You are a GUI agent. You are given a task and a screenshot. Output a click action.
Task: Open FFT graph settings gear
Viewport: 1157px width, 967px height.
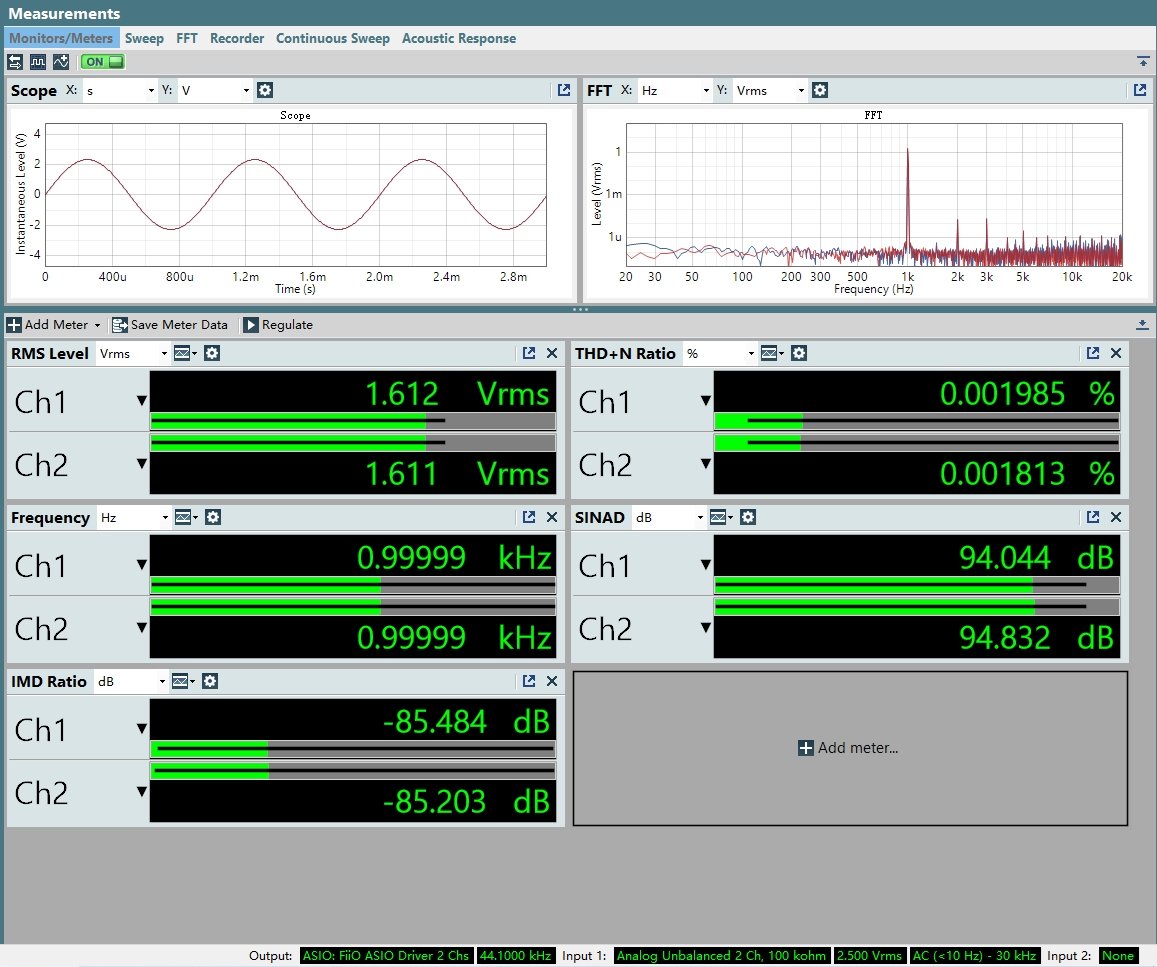pyautogui.click(x=820, y=90)
